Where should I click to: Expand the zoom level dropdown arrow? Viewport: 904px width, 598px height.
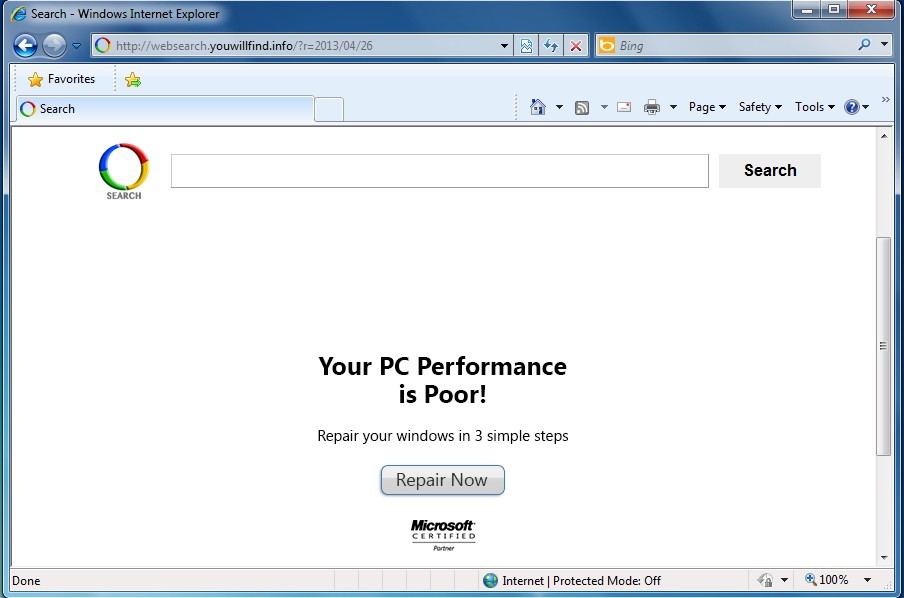point(867,580)
